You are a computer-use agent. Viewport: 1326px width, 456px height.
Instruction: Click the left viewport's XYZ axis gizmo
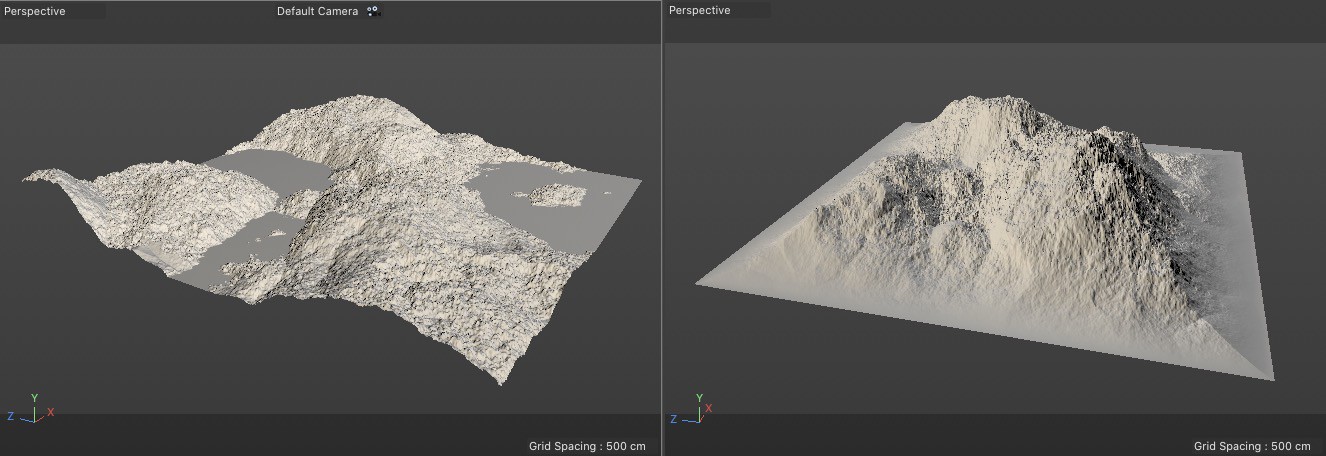click(x=33, y=408)
